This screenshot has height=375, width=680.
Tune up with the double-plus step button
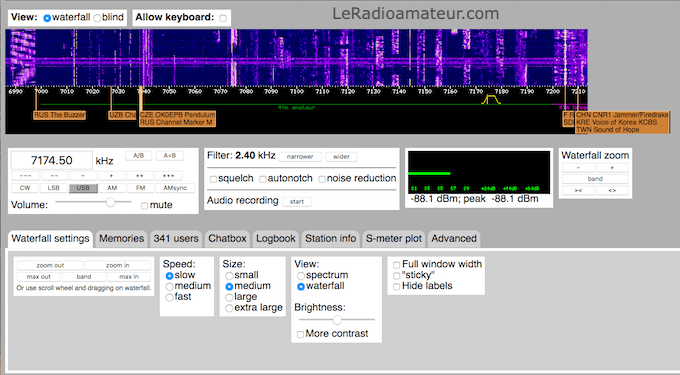[x=140, y=176]
